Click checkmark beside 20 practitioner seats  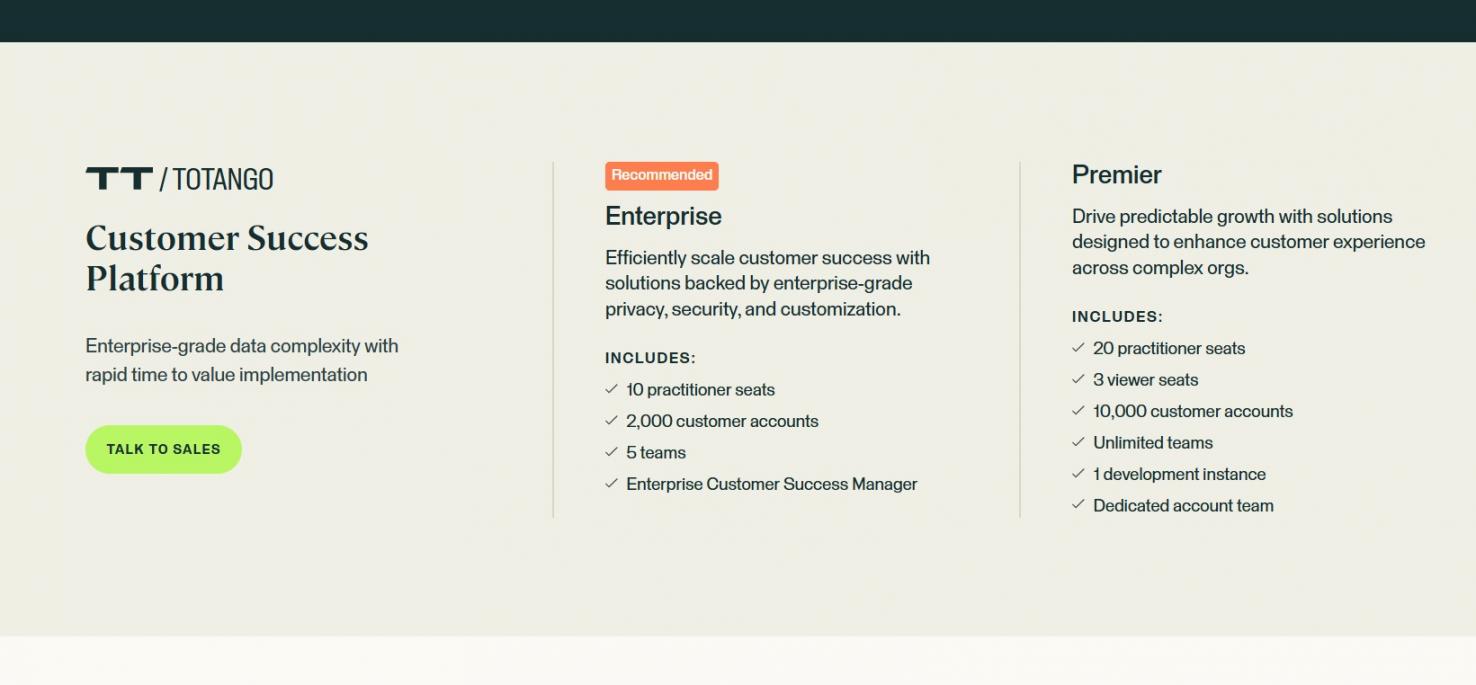tap(1078, 348)
